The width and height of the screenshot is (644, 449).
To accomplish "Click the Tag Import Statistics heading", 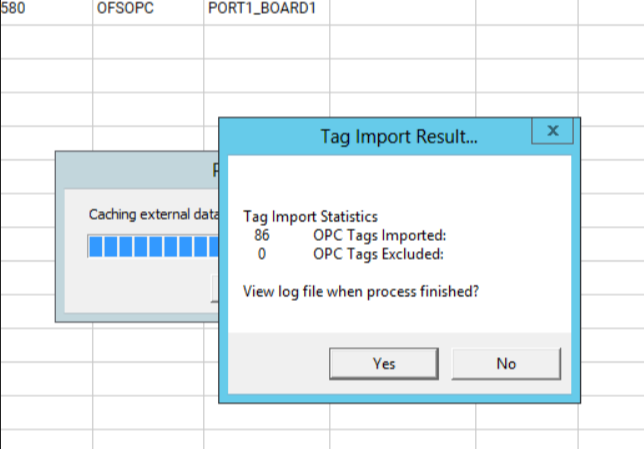I will click(x=311, y=216).
